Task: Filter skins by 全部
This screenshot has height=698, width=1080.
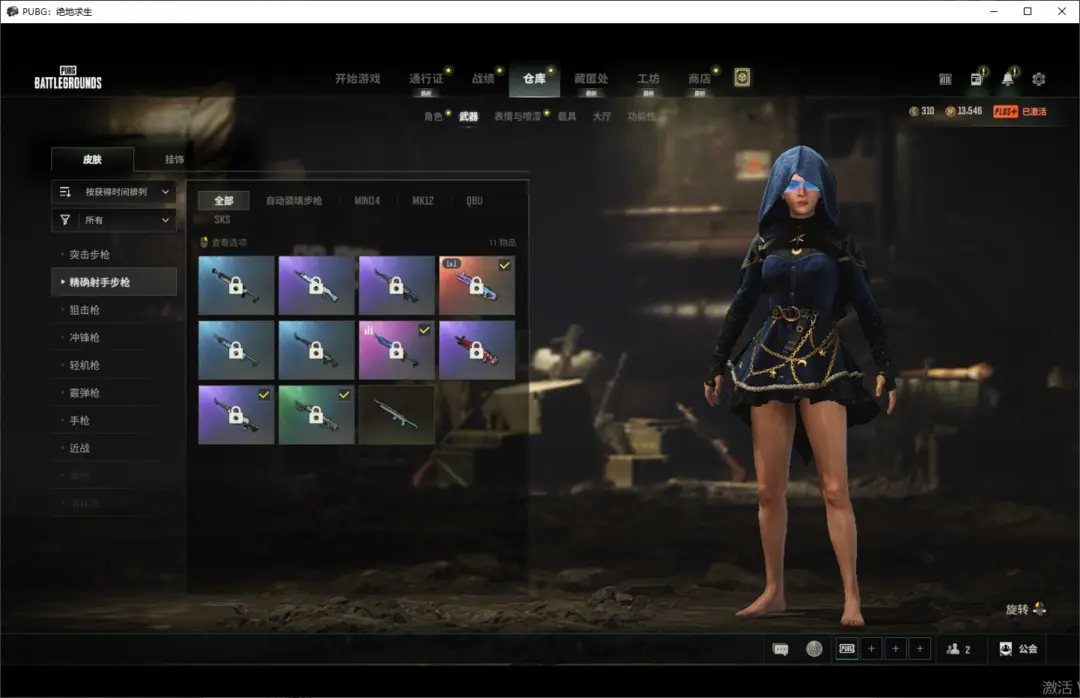Action: click(x=224, y=201)
